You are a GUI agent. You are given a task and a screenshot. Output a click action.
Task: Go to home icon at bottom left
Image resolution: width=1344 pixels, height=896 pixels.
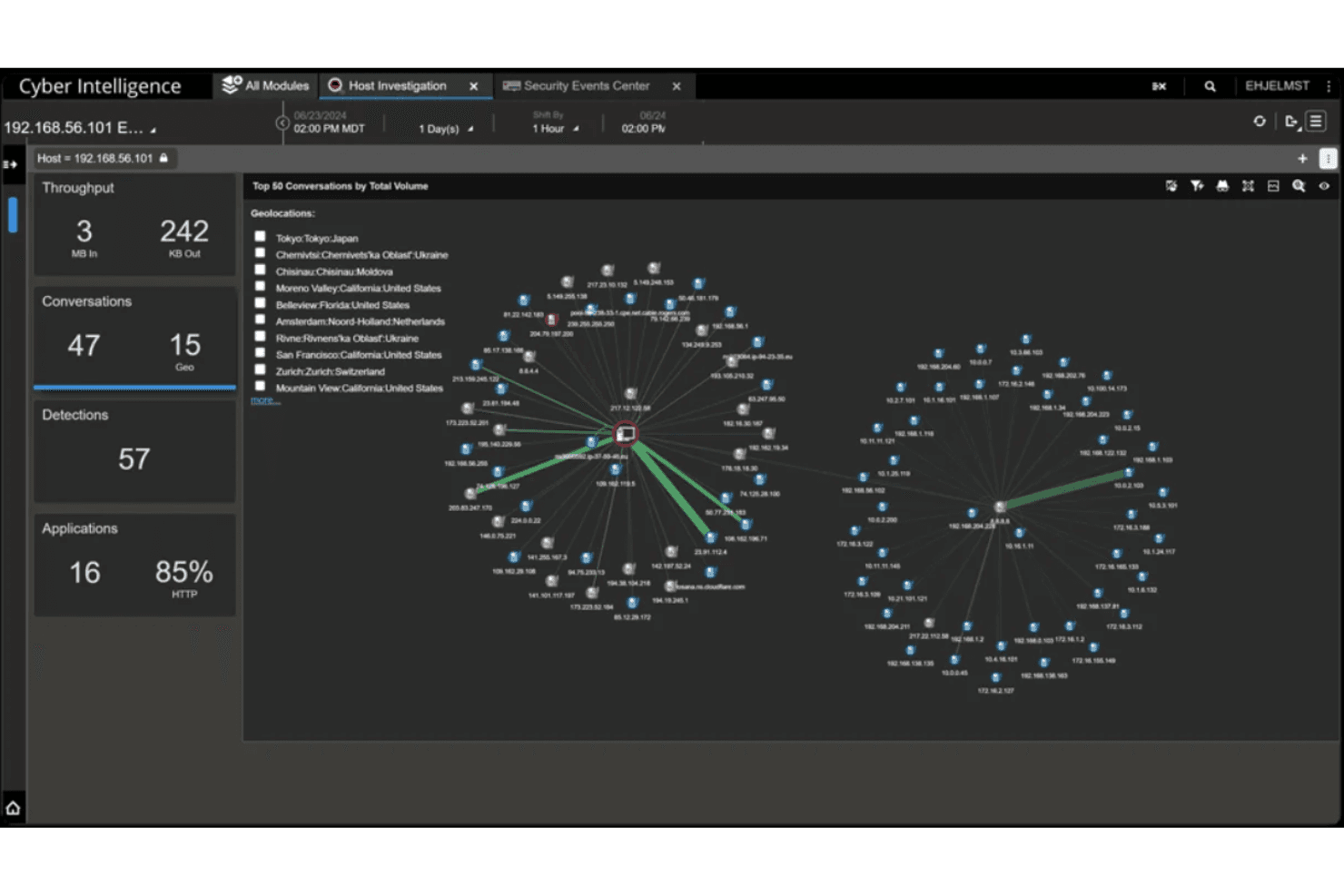click(x=13, y=808)
